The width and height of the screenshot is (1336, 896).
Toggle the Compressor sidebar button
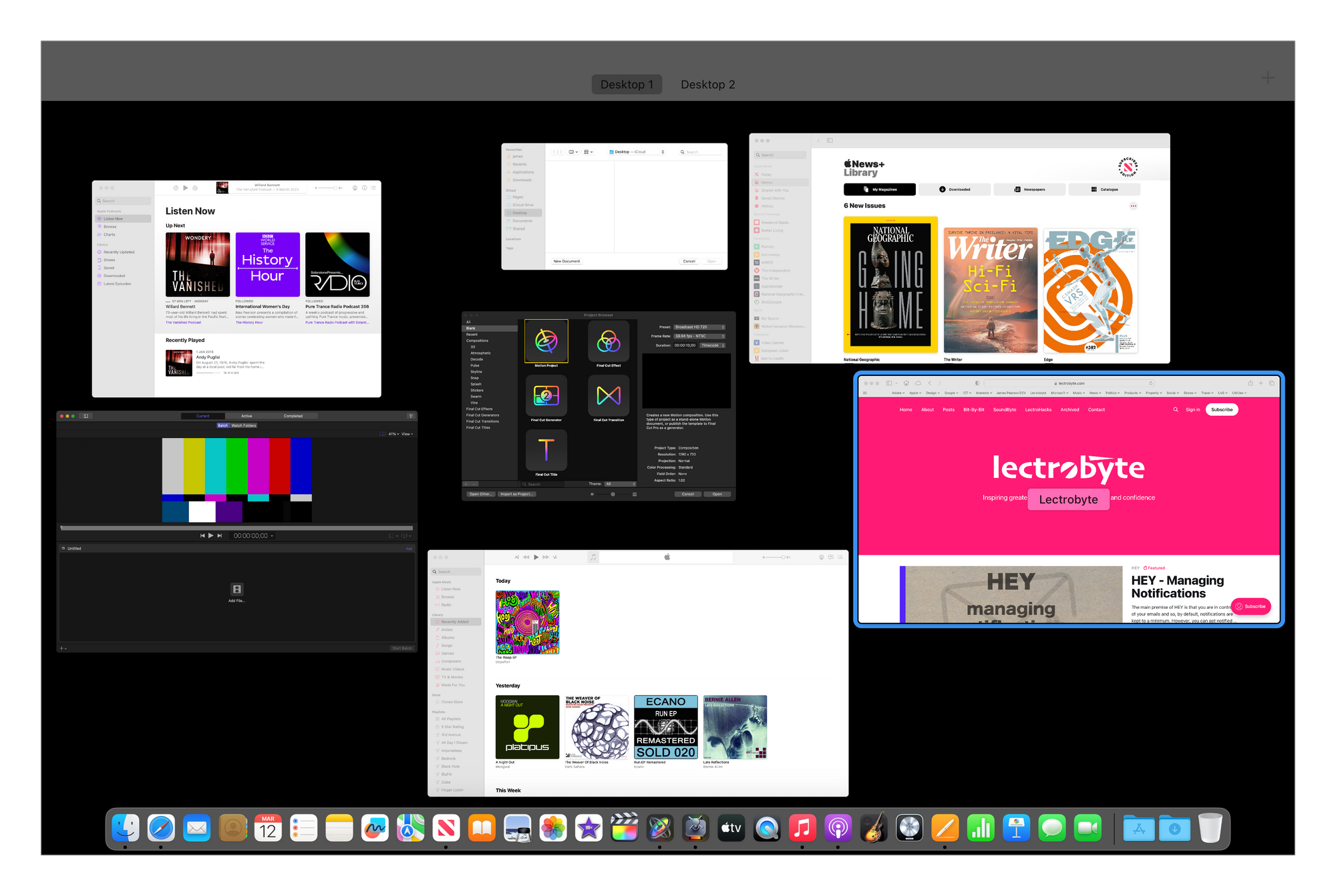[86, 416]
